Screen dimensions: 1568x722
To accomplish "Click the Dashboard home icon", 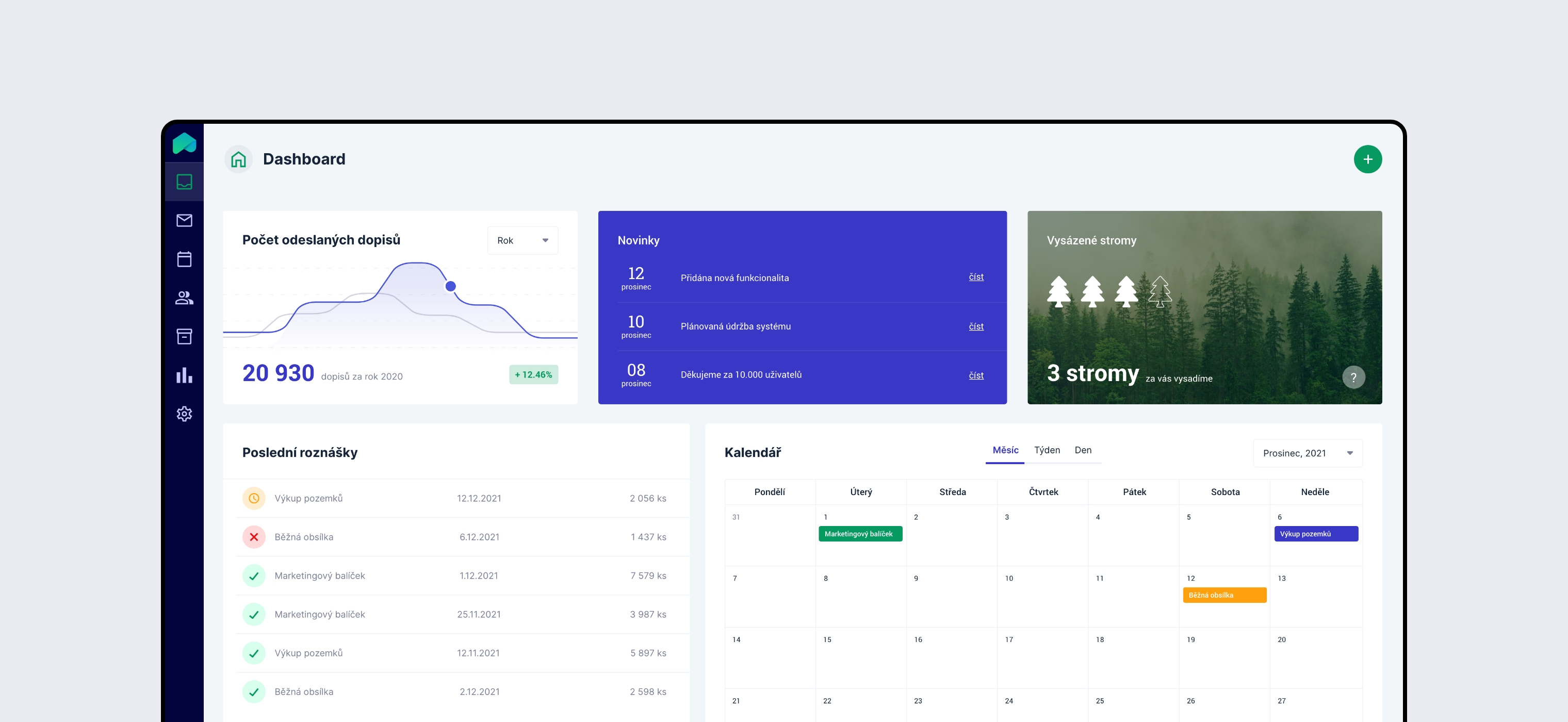I will 239,159.
